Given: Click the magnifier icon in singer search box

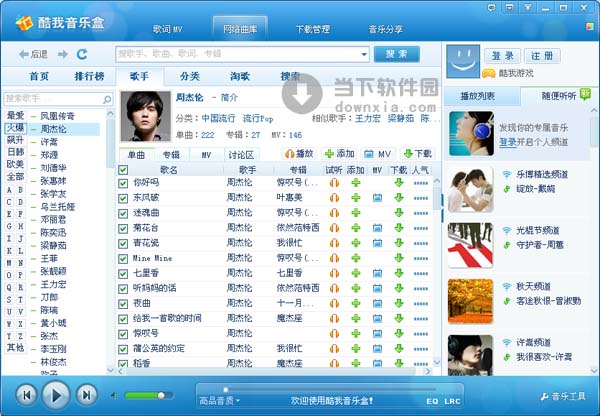Looking at the screenshot, I should tap(107, 100).
